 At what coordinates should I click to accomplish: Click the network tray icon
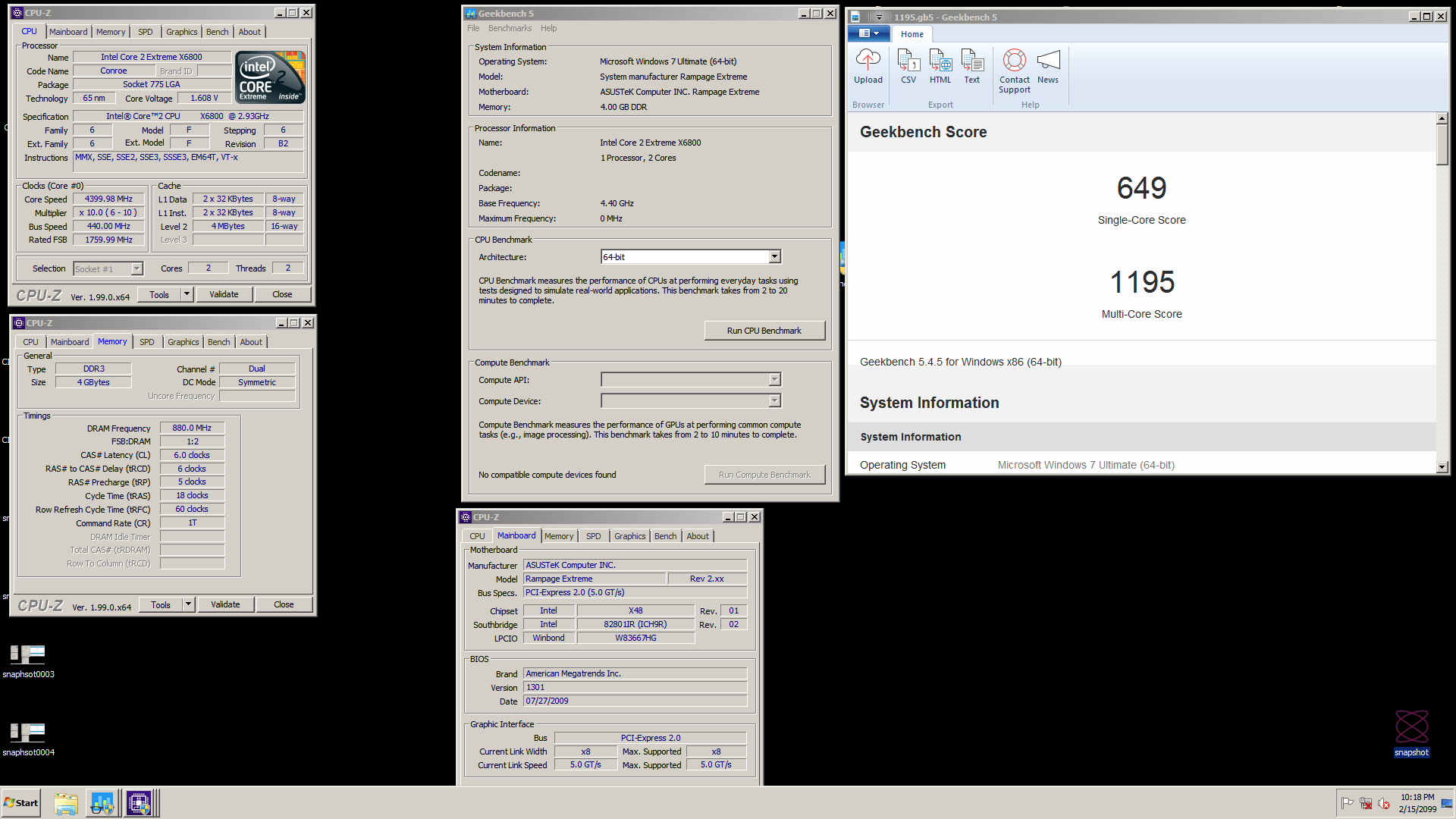click(1366, 803)
